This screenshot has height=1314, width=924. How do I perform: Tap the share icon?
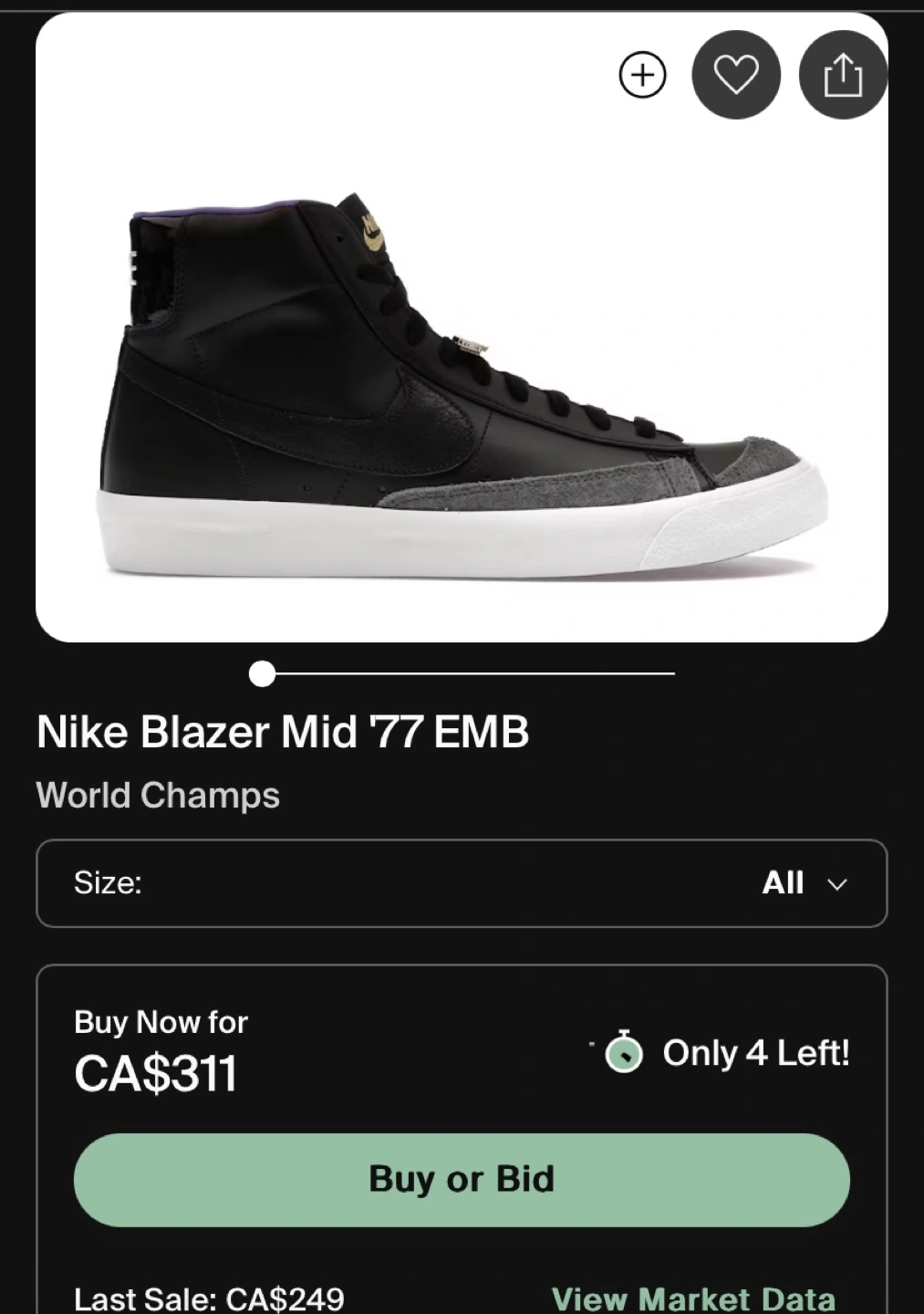pyautogui.click(x=843, y=75)
